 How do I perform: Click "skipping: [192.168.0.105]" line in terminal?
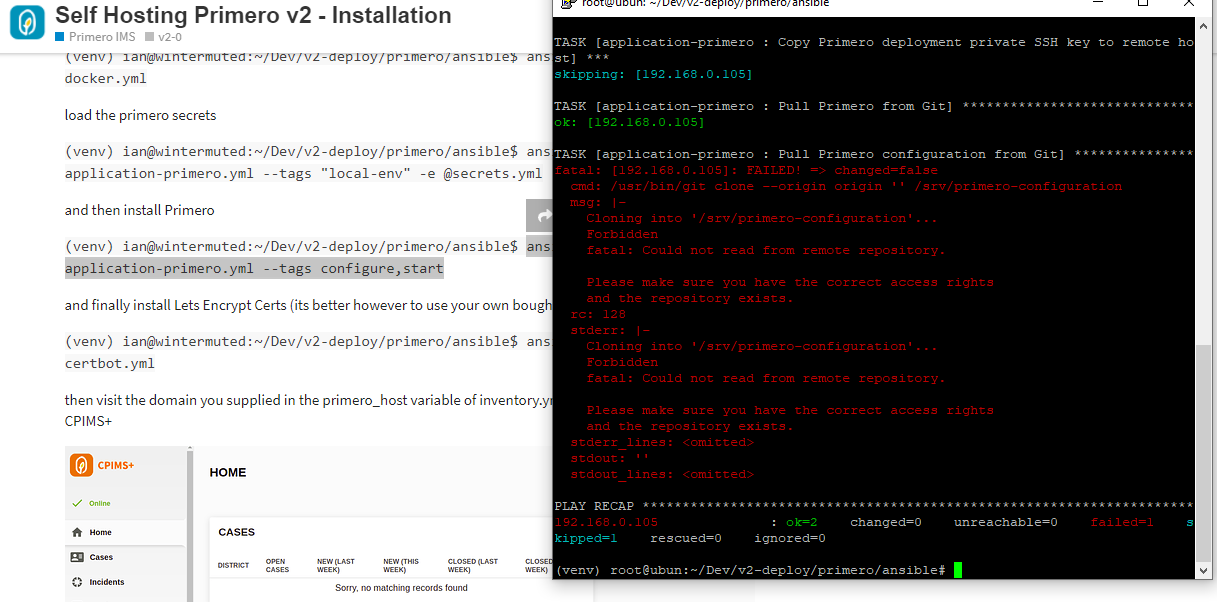point(653,74)
